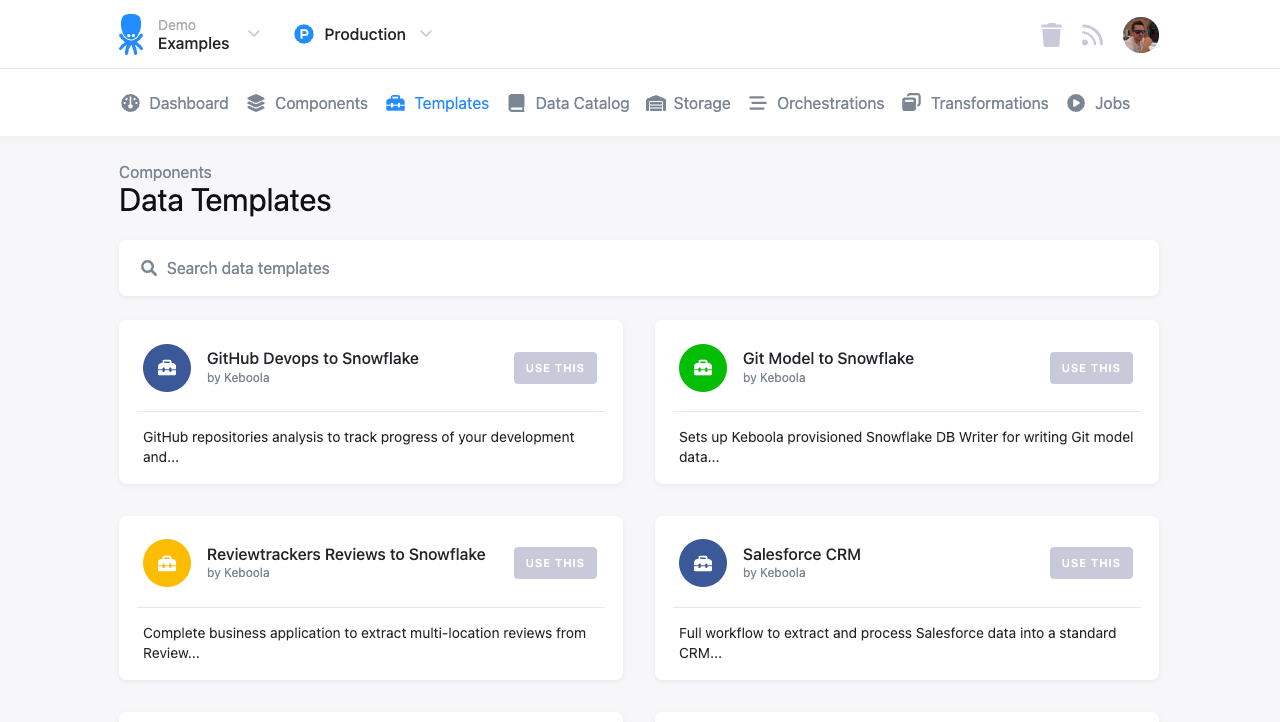The image size is (1280, 722).
Task: Click the Components breadcrumb link
Action: coord(165,172)
